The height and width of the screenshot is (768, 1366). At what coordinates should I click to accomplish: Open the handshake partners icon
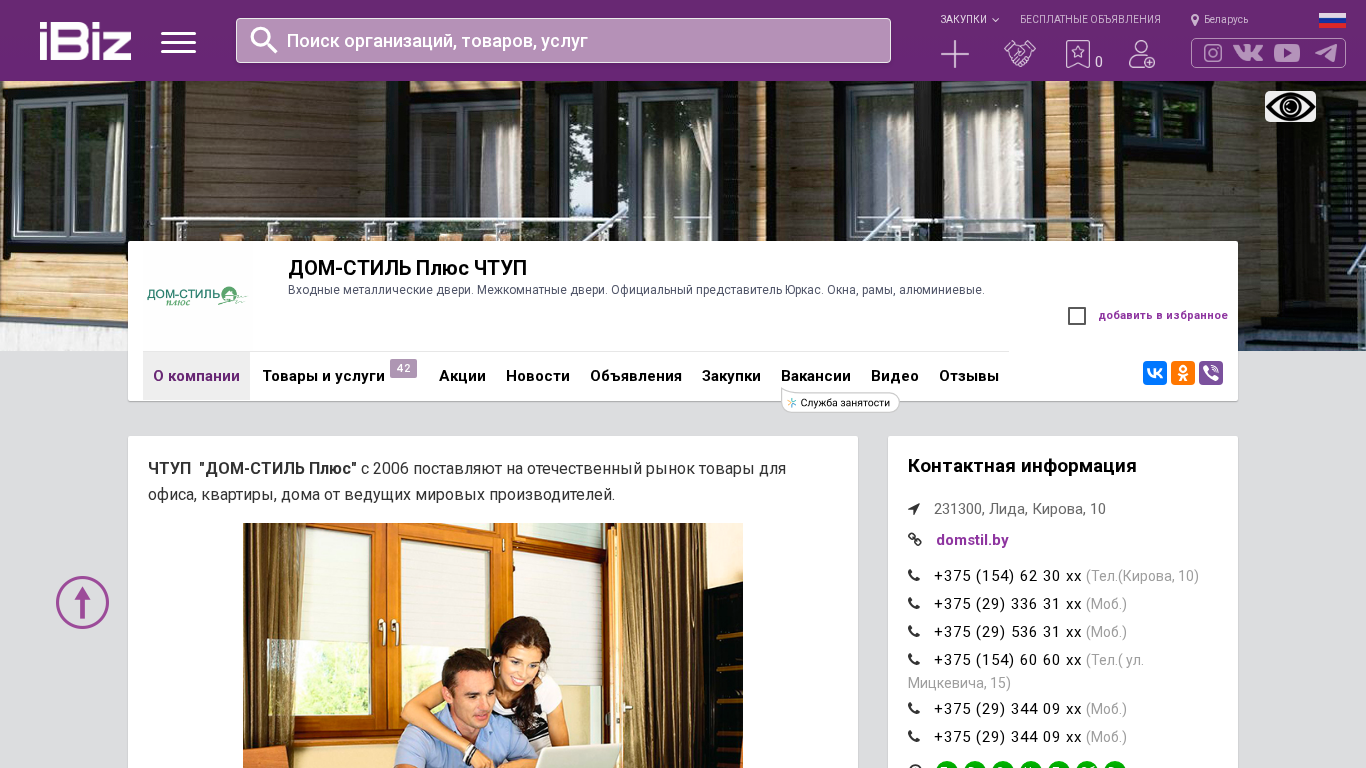(x=1020, y=54)
